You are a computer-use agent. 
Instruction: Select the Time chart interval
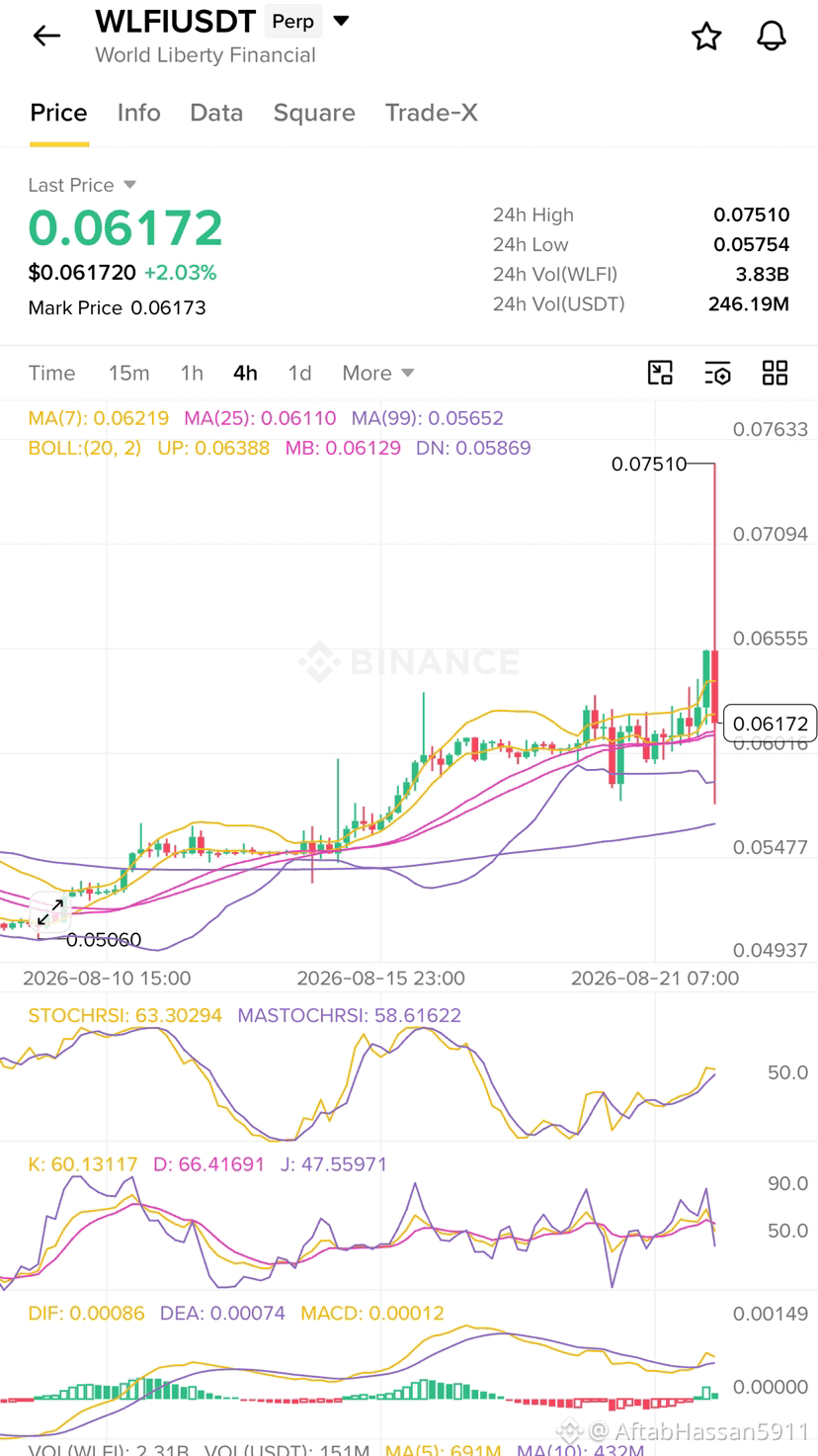(51, 373)
